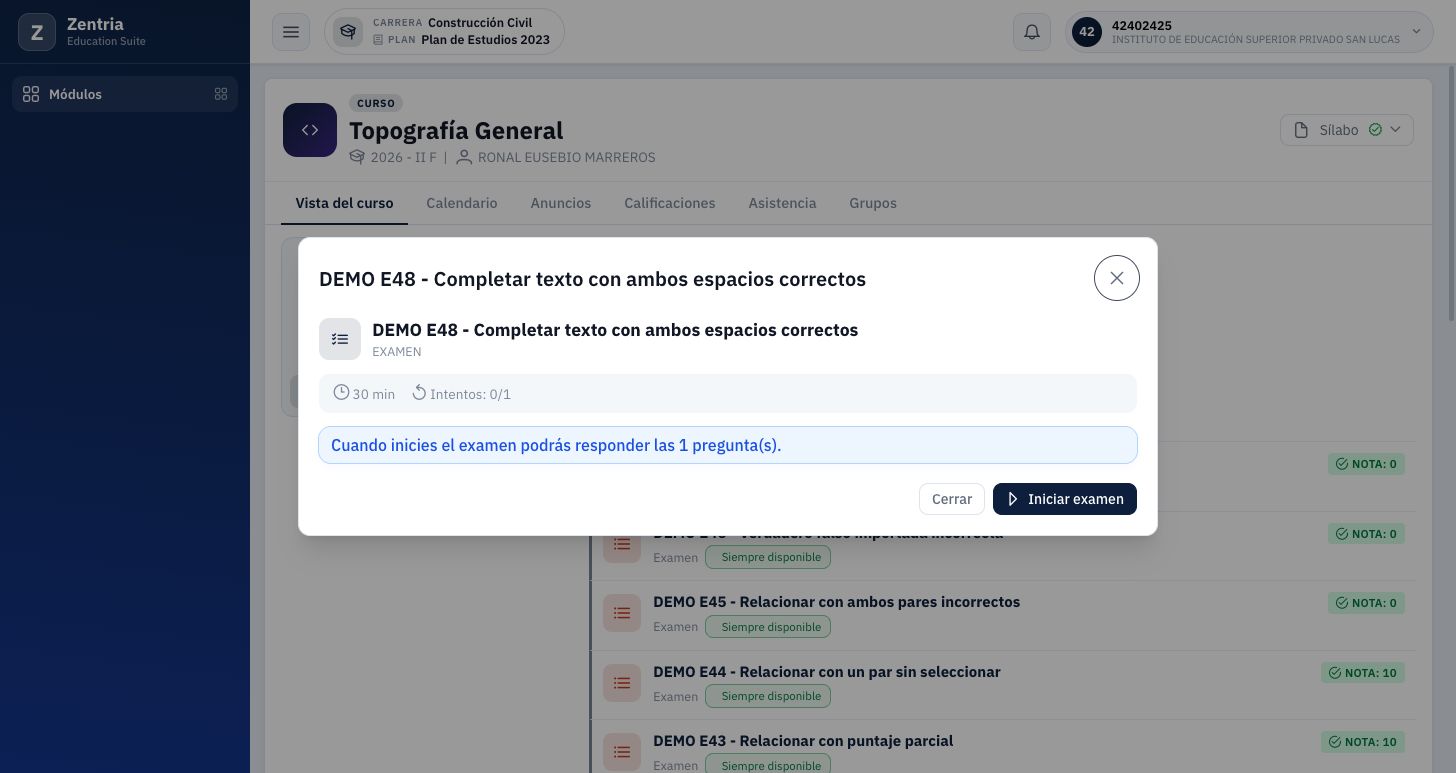Click the NOTA: 10 badge on DEMO E44 row
Screen dimensions: 1456x773
coord(1363,673)
